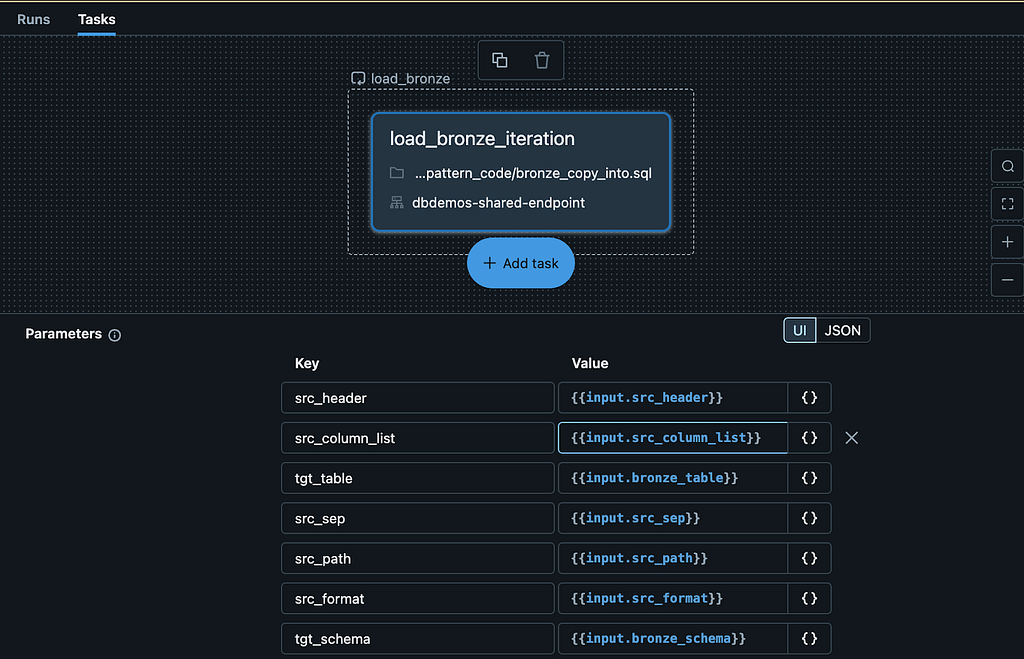Edit the src_sep key field
The image size is (1024, 659).
tap(418, 518)
